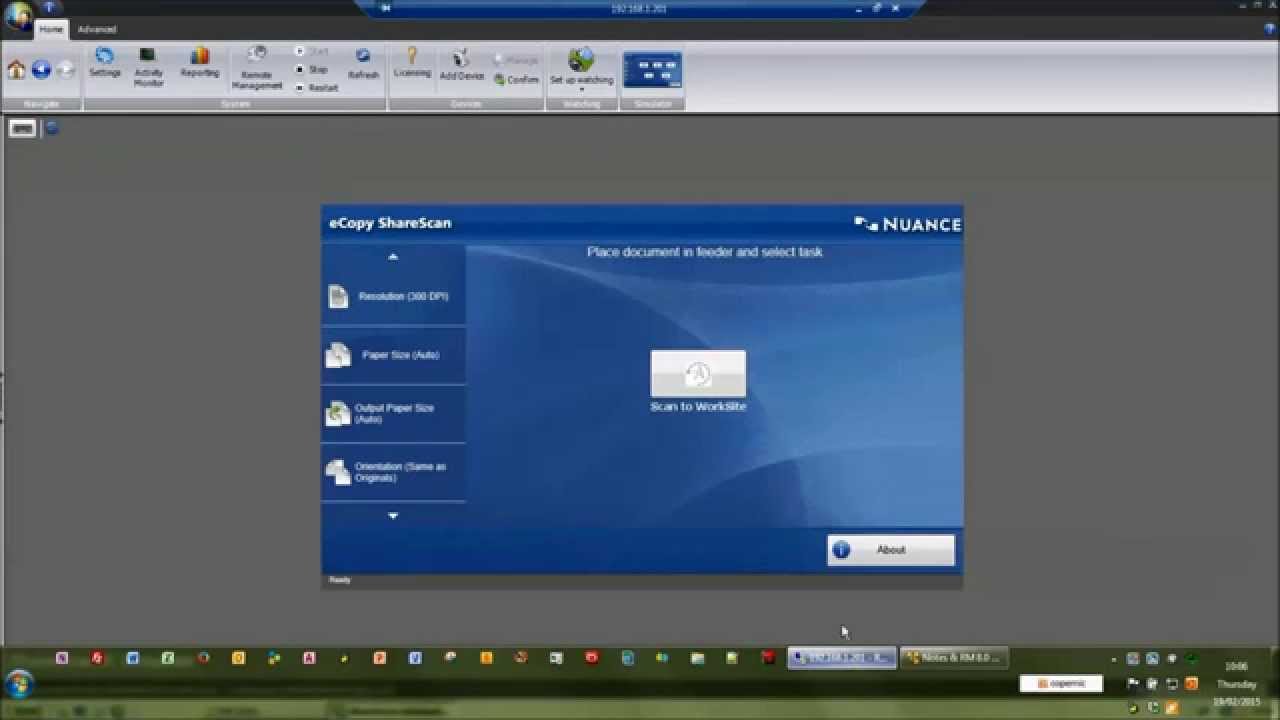The image size is (1280, 720).
Task: Pin the remote session connection bar
Action: (386, 8)
